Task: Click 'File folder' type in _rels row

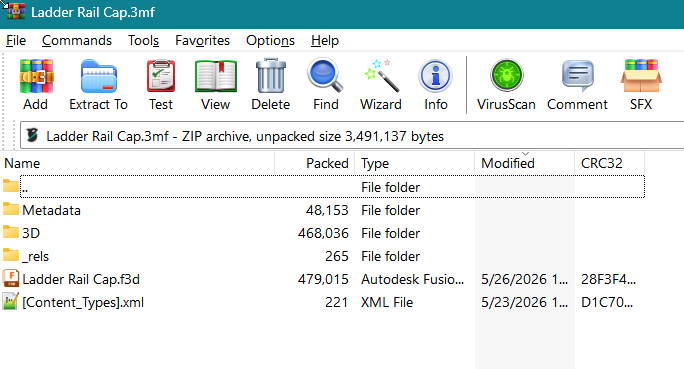Action: point(390,256)
